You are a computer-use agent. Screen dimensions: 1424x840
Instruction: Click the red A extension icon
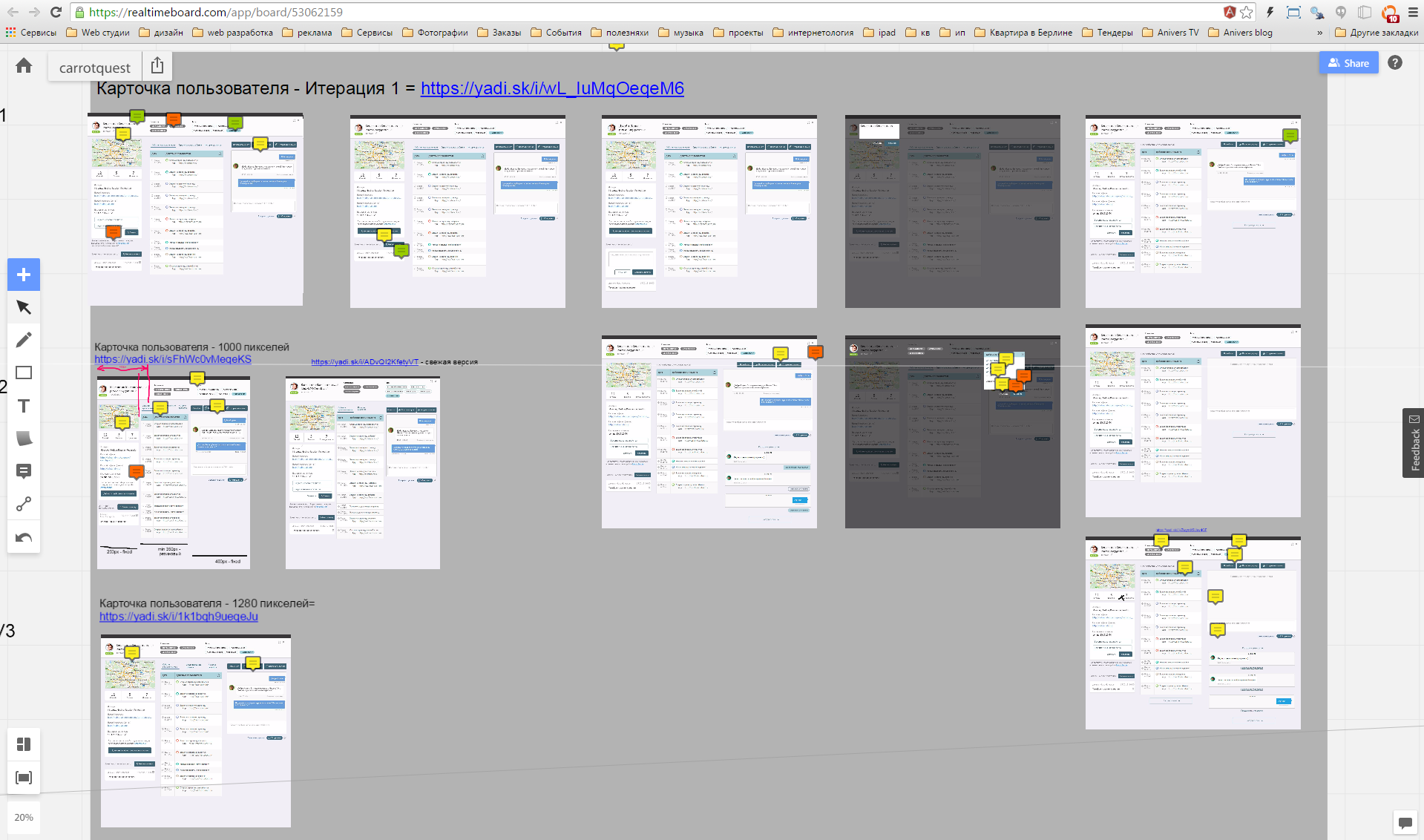(x=1230, y=12)
